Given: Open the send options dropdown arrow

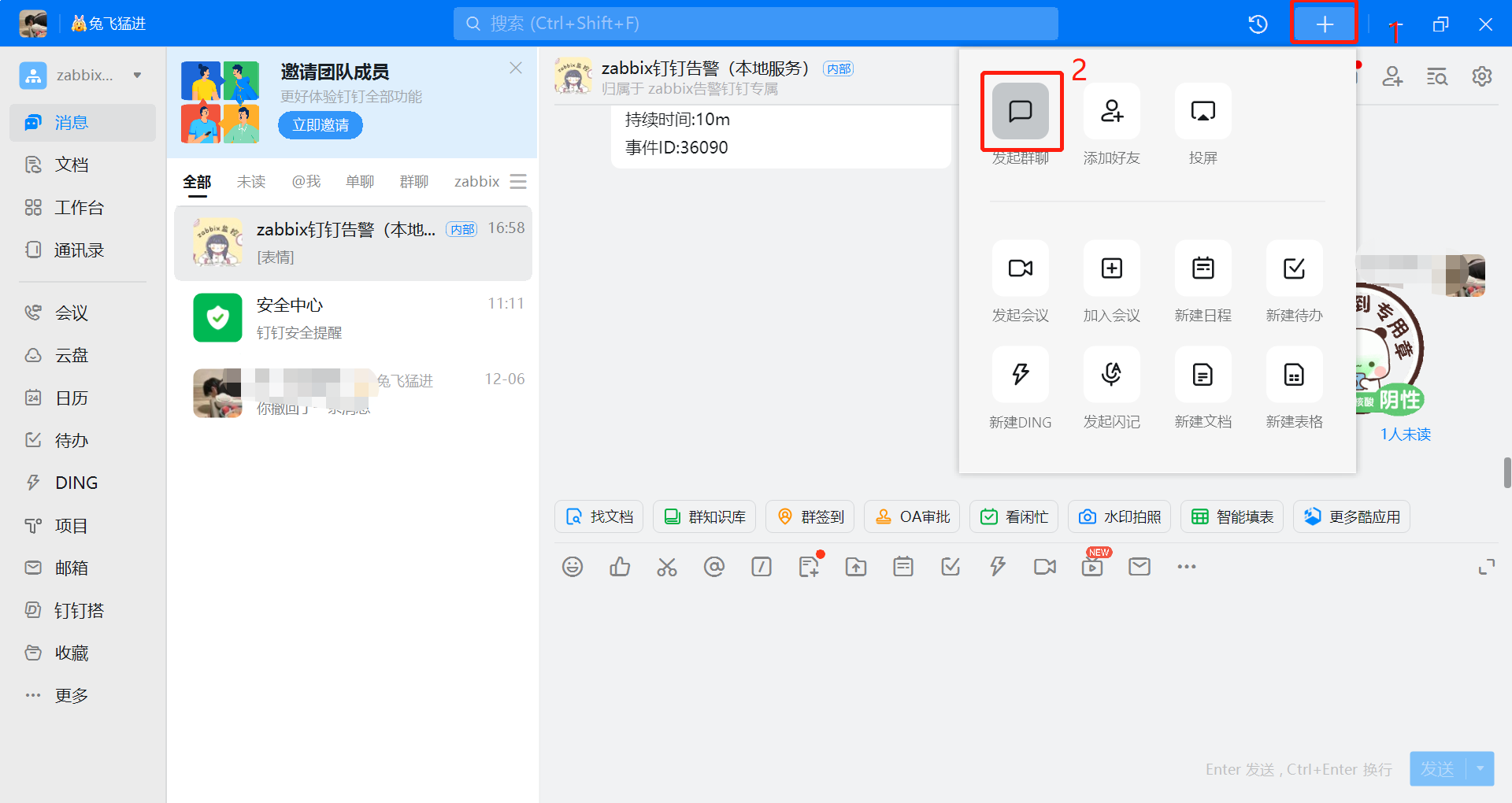Looking at the screenshot, I should coord(1480,768).
